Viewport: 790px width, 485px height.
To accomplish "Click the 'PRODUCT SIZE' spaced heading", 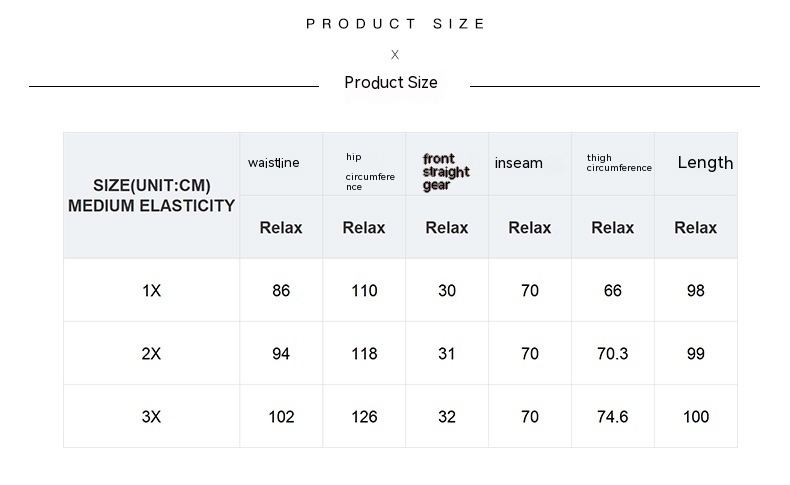I will tap(396, 24).
